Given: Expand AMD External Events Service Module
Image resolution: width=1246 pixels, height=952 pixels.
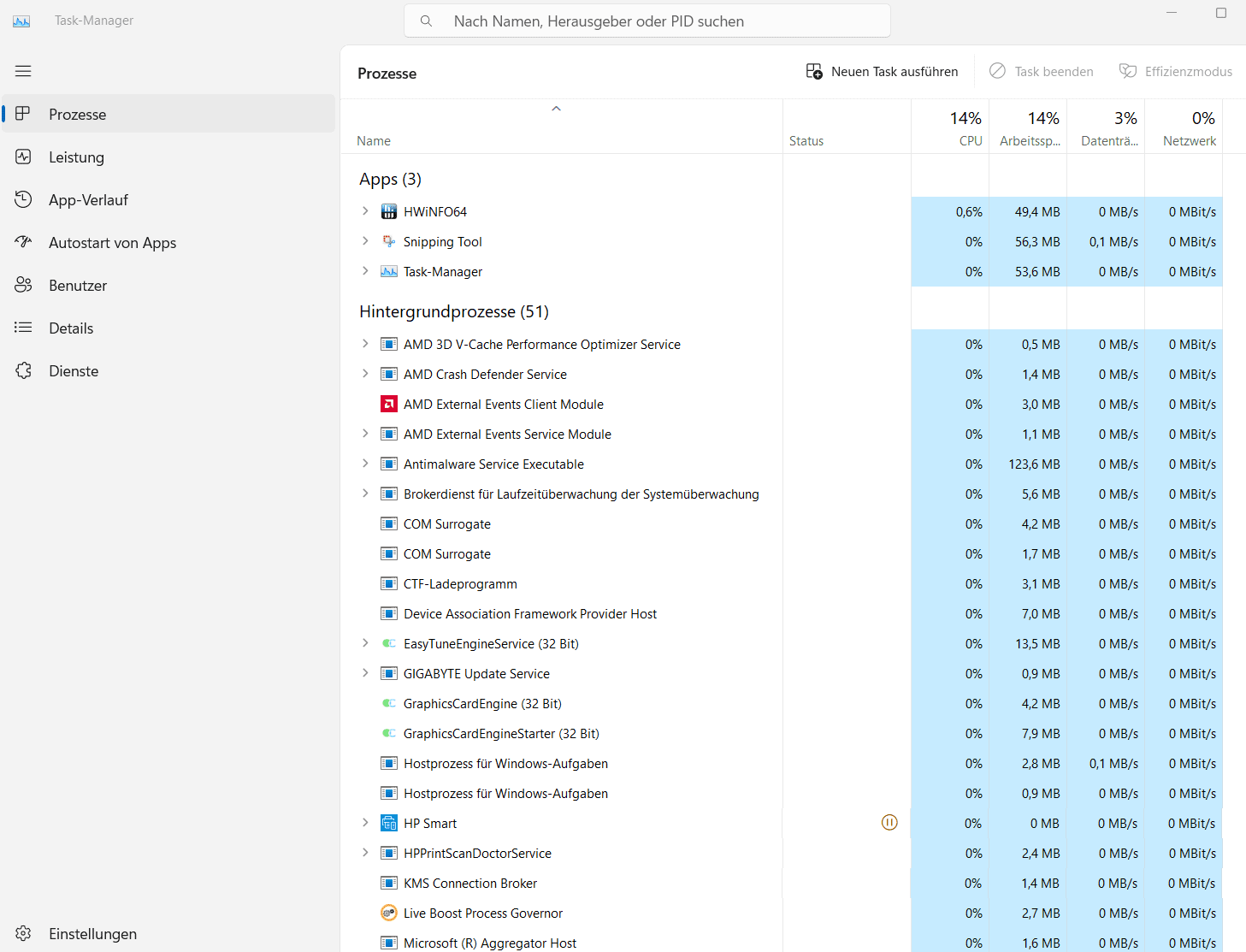Looking at the screenshot, I should [x=365, y=433].
